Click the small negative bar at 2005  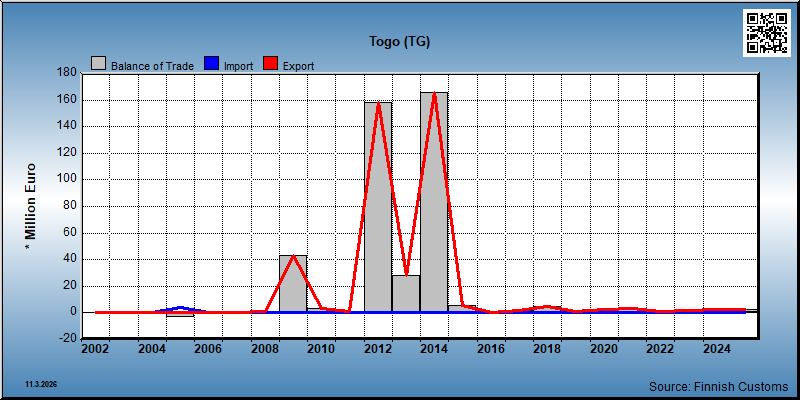point(180,314)
